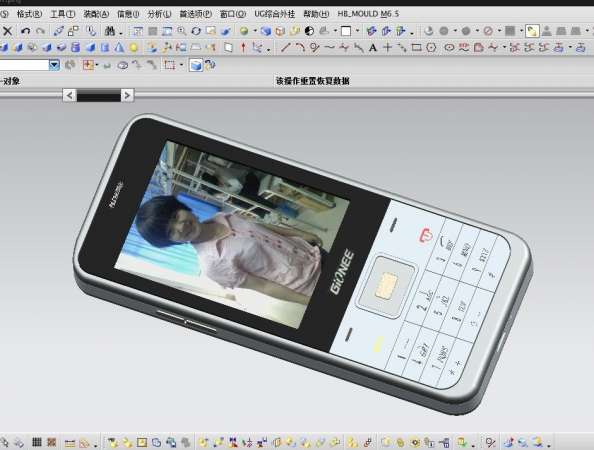This screenshot has height=450, width=594.
Task: Click the black X delete icon
Action: [x=8, y=31]
